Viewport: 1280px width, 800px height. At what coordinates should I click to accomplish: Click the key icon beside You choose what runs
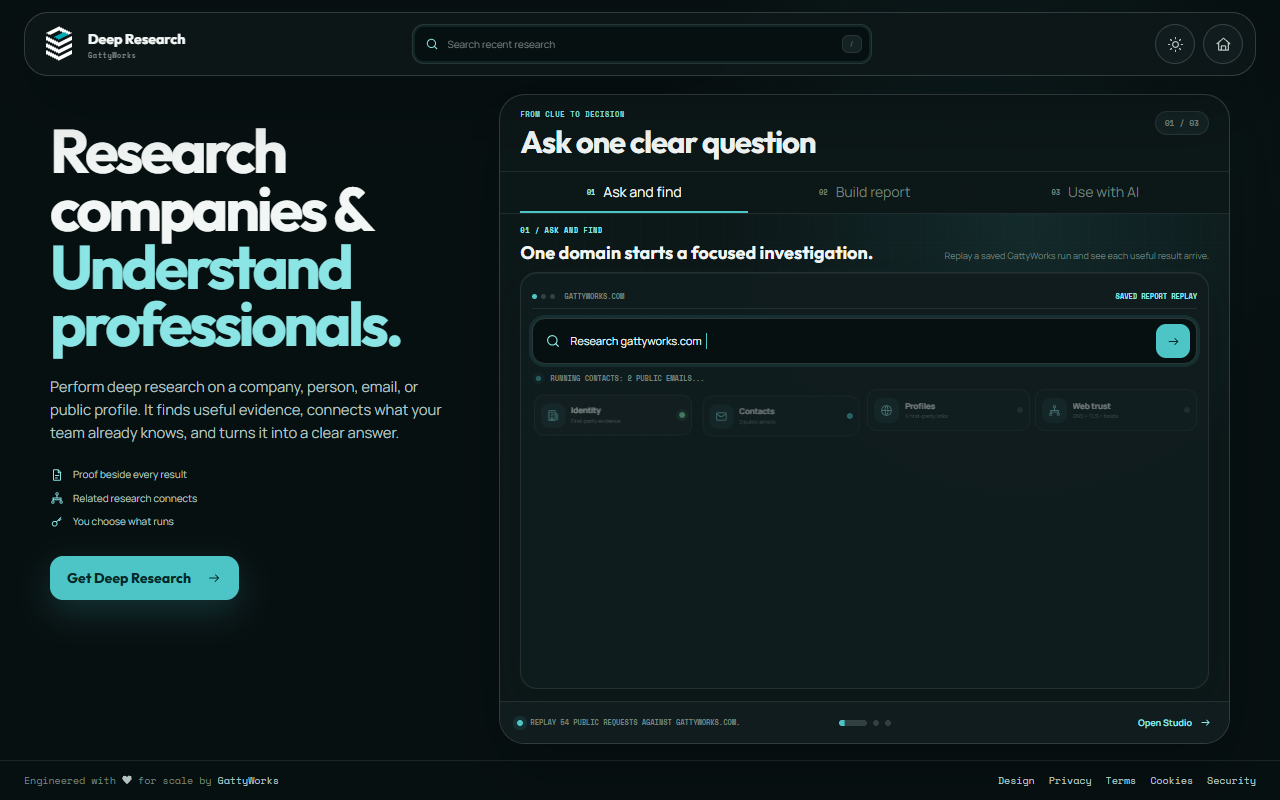57,522
